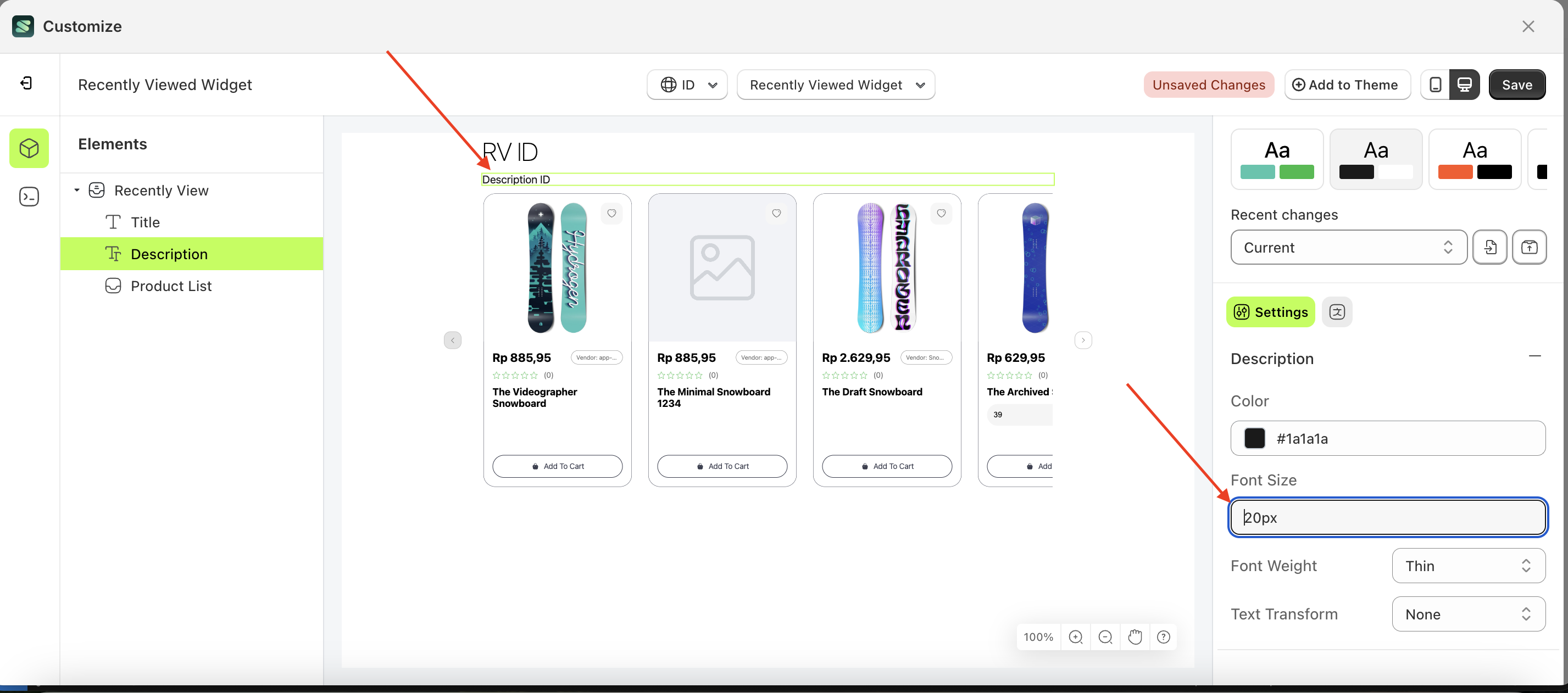Click the Save button

coord(1517,85)
